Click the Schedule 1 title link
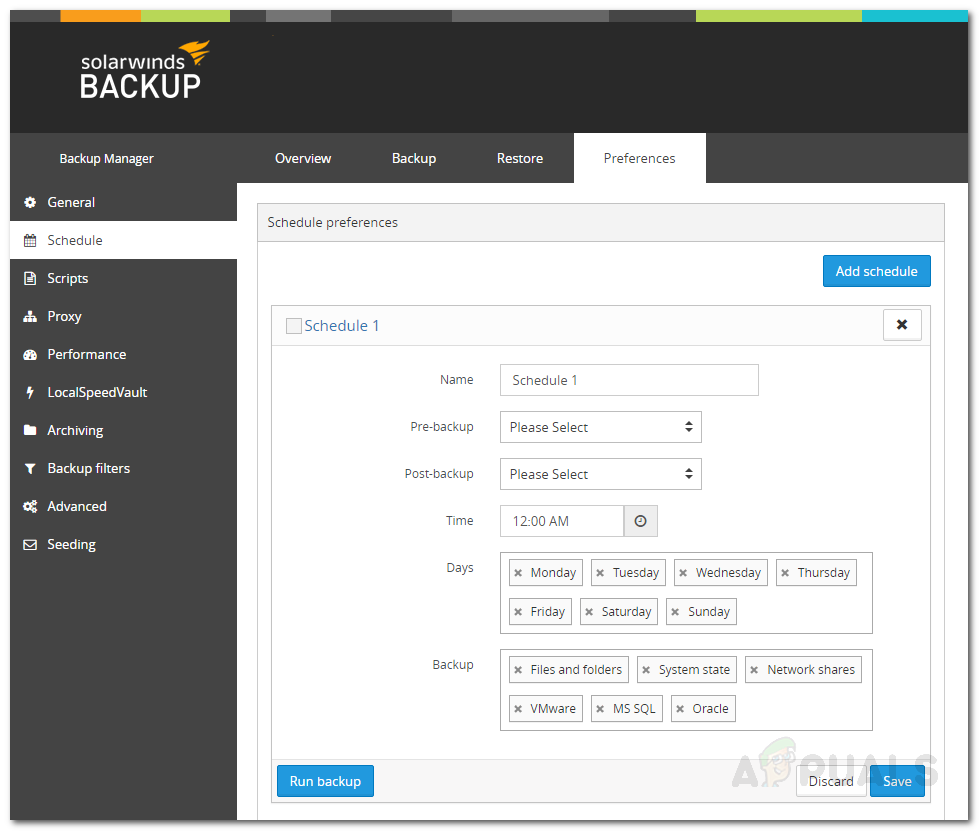Viewport: 979px width, 831px height. 342,326
